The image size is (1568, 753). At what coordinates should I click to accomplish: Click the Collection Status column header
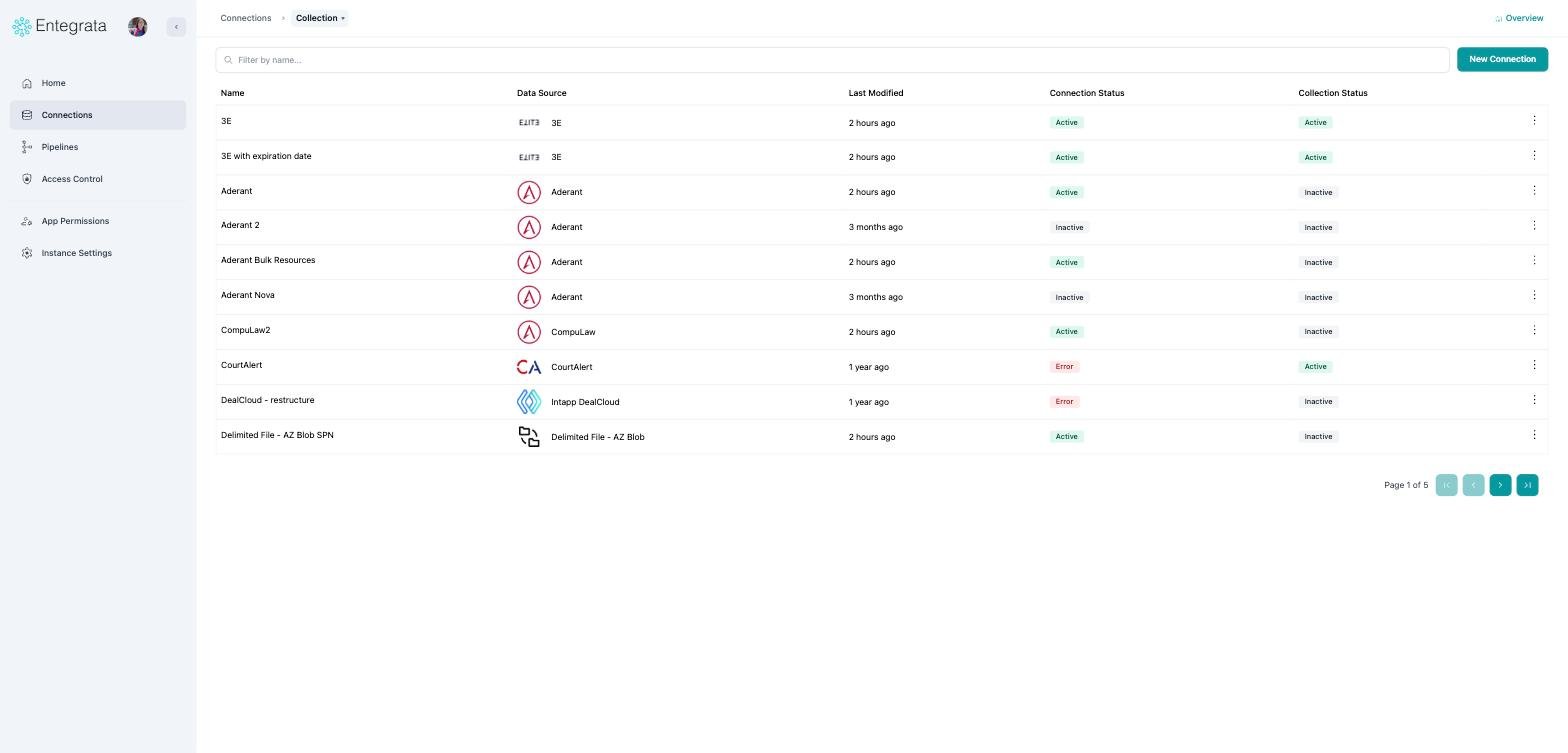tap(1333, 93)
